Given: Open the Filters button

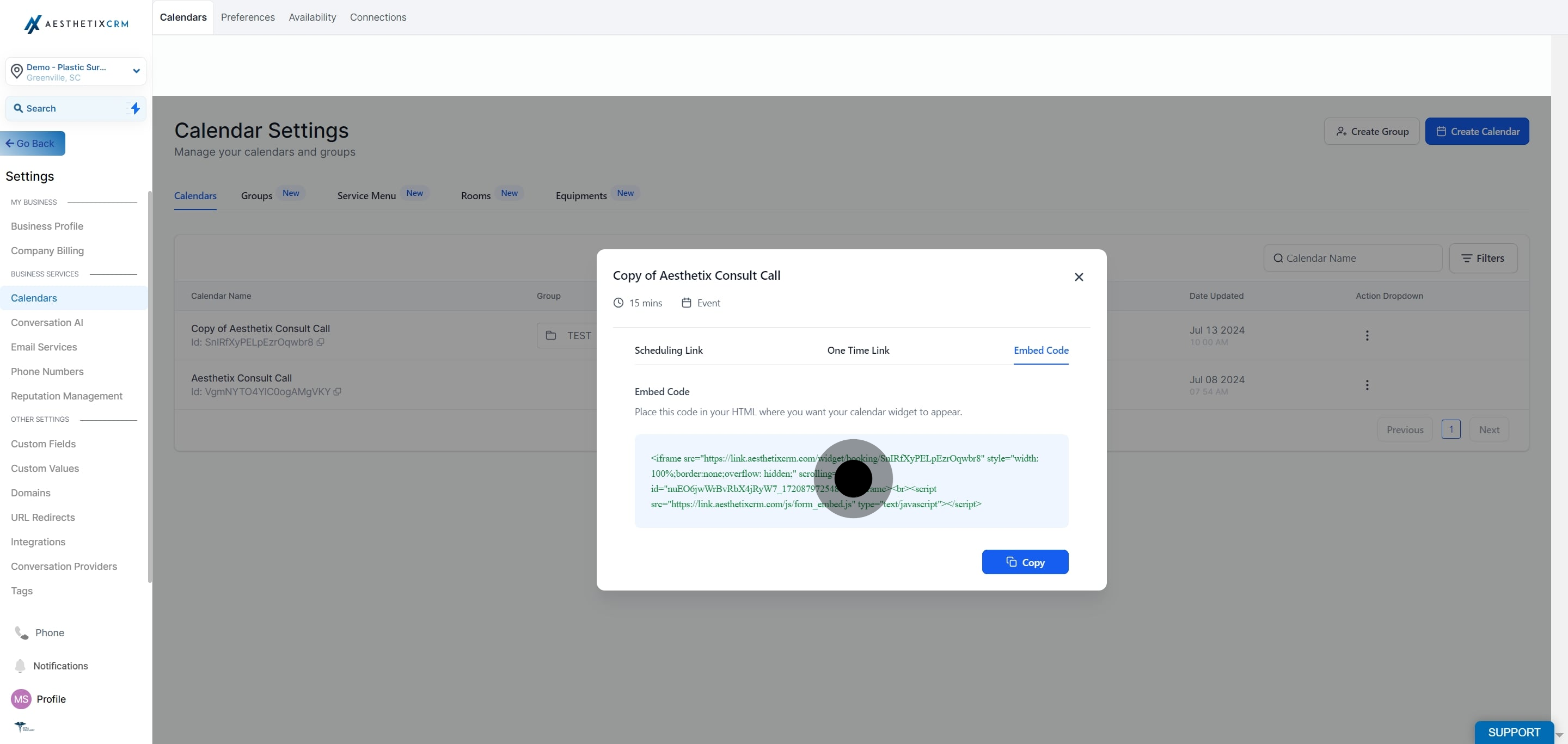Looking at the screenshot, I should (x=1483, y=259).
